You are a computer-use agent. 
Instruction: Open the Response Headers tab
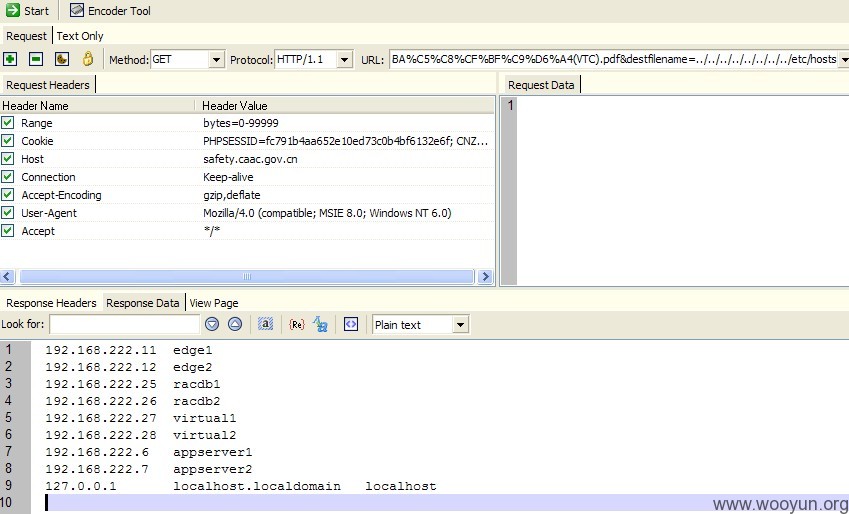click(x=51, y=303)
